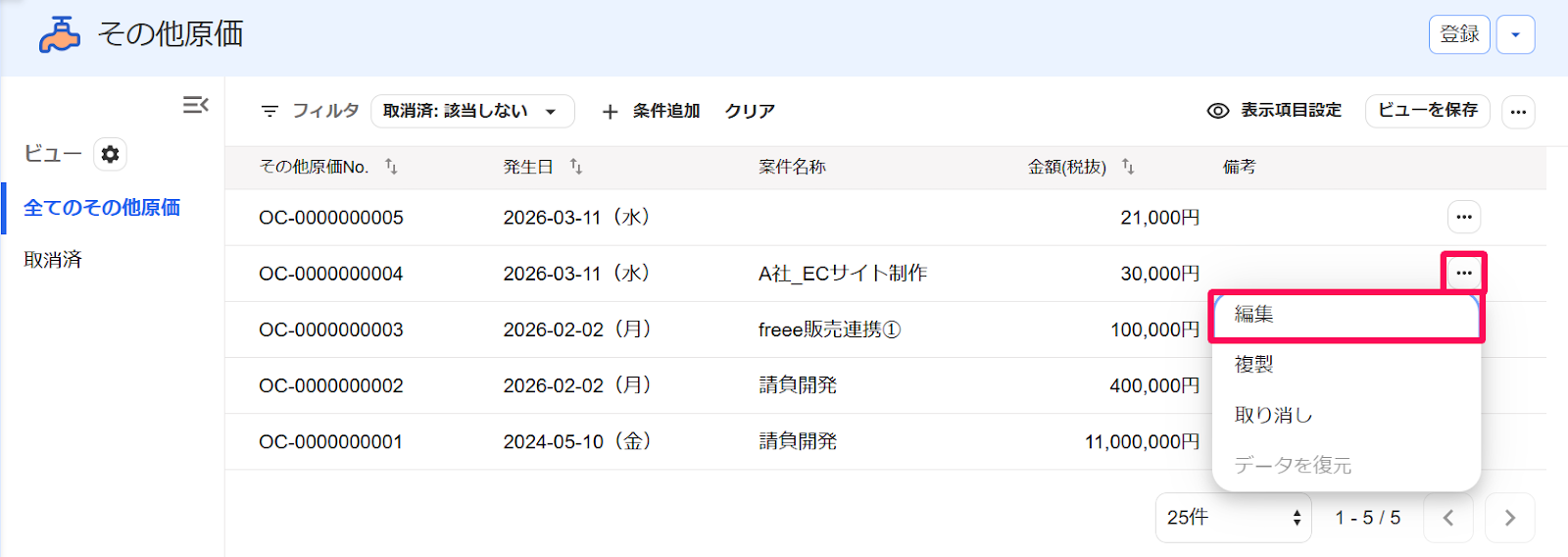Click the eye icon for 表示項目設定
The image size is (1568, 557).
(1217, 111)
